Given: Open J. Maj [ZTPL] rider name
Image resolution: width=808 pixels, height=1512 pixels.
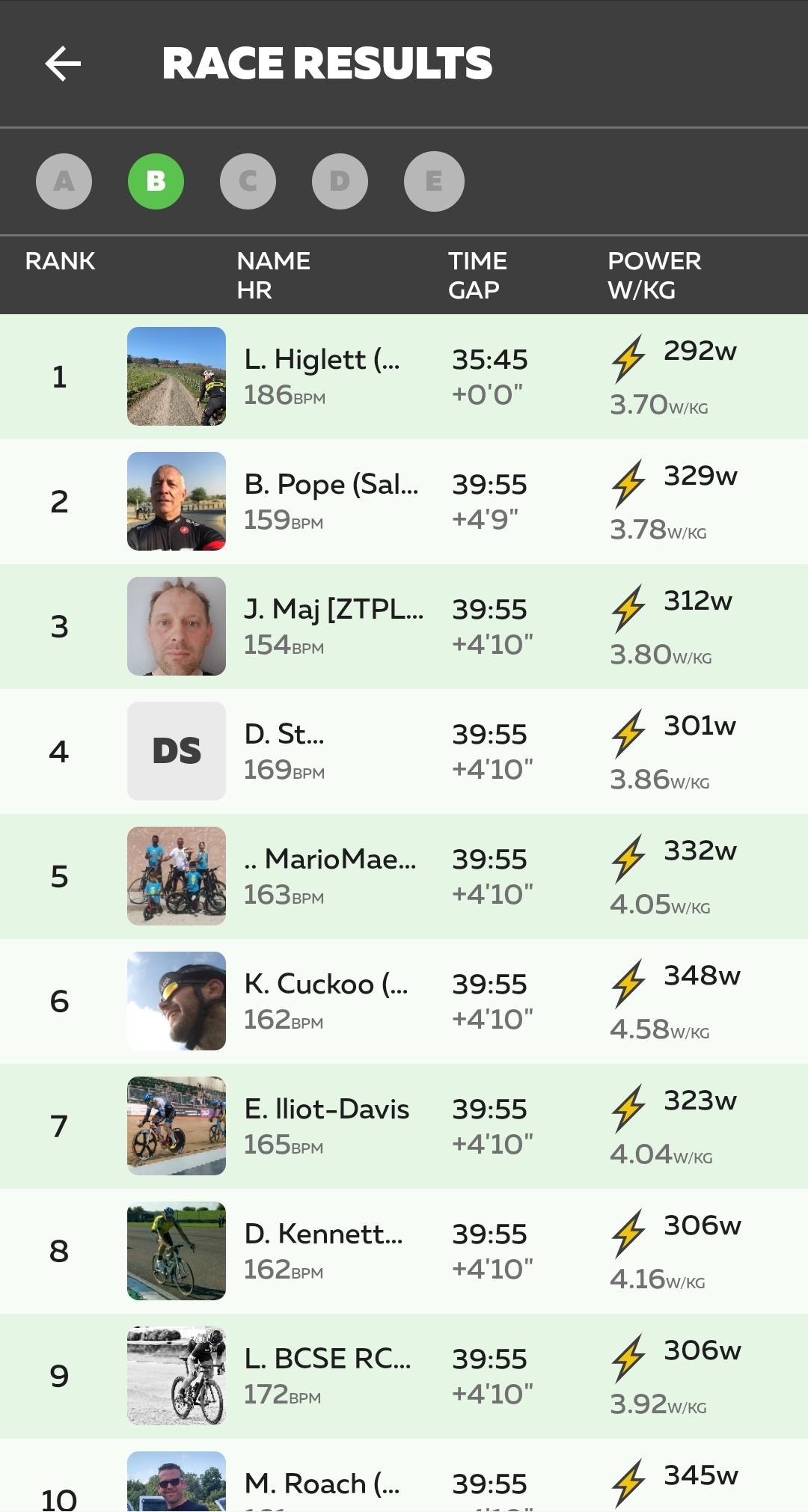Looking at the screenshot, I should click(x=334, y=610).
